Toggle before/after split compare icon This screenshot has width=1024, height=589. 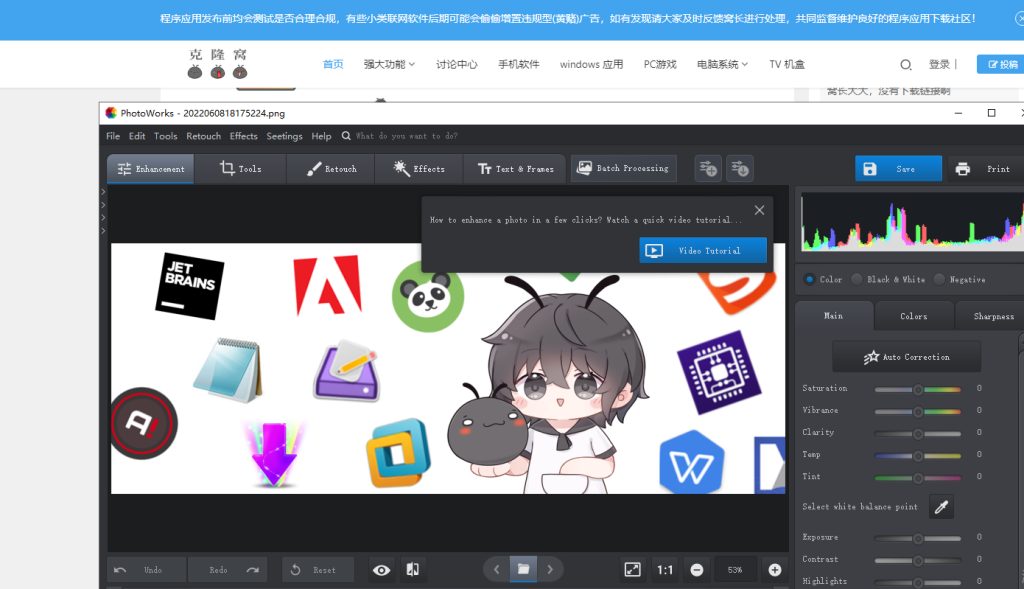tap(413, 570)
